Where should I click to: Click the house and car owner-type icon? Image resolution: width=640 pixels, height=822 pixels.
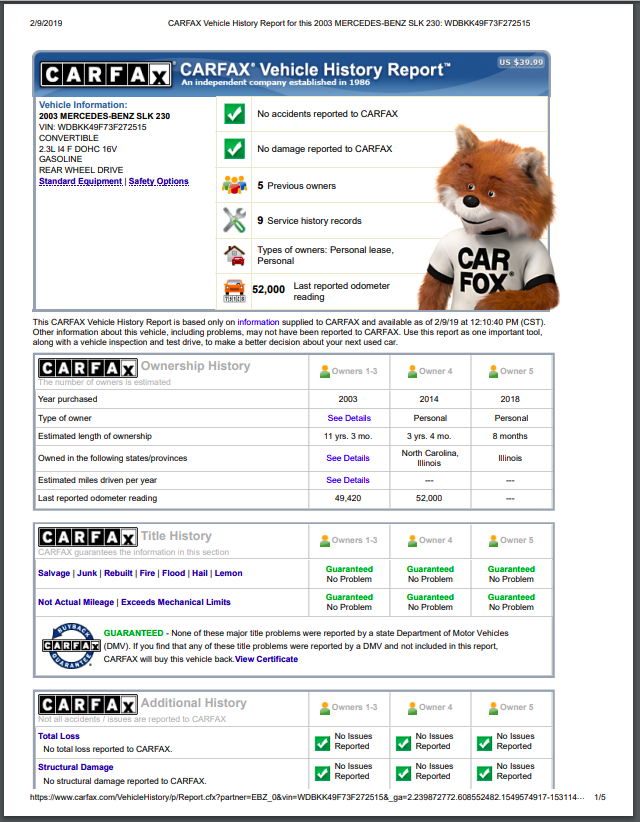tap(234, 255)
